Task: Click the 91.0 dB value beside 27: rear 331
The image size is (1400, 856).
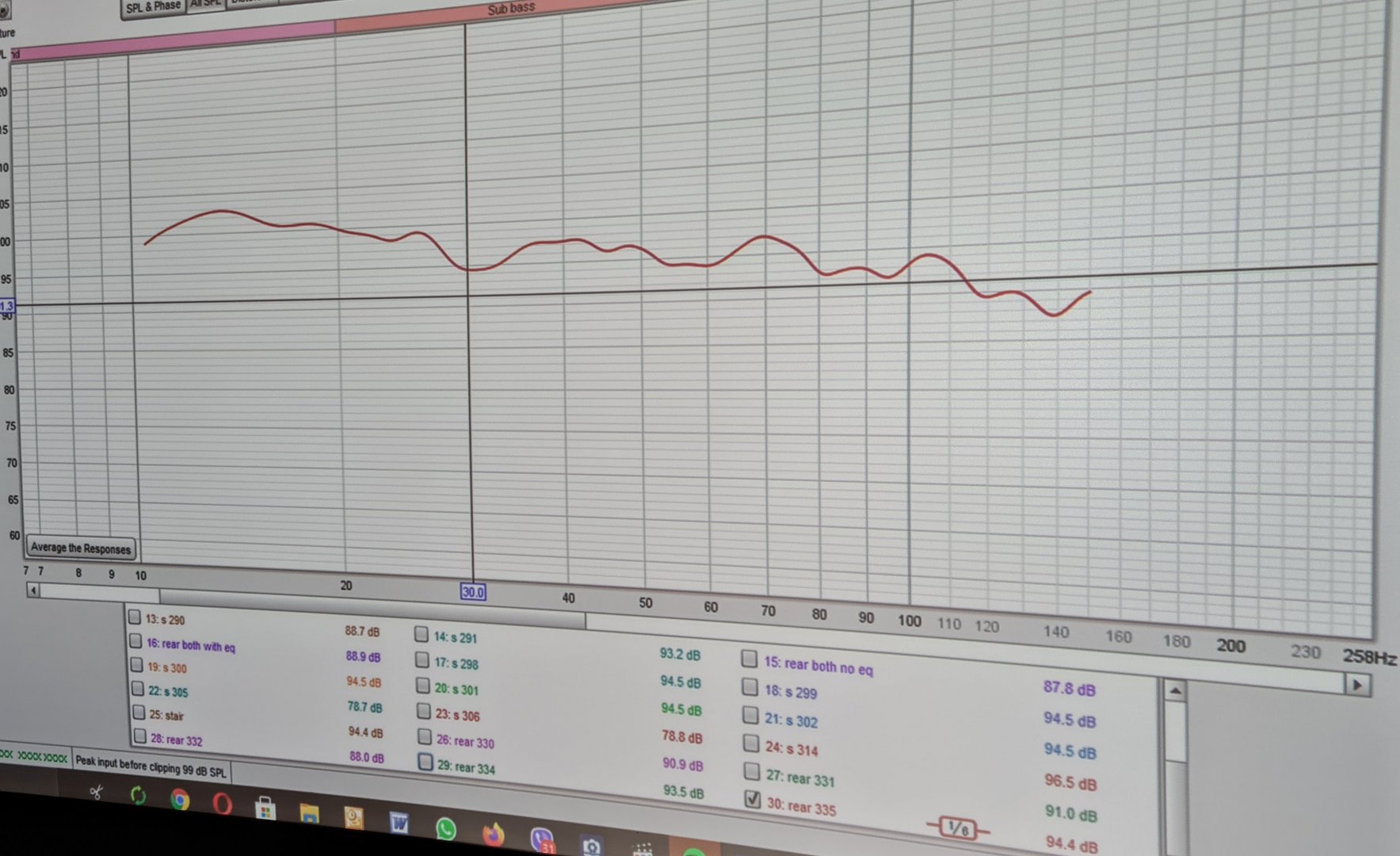Action: 1071,813
